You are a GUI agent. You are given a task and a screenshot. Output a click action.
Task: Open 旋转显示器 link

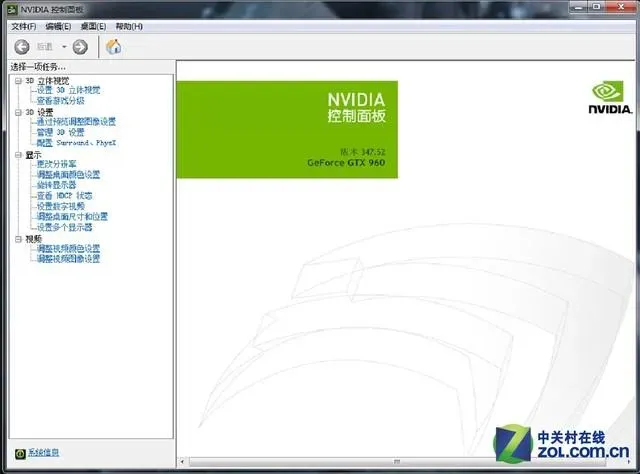coord(56,185)
